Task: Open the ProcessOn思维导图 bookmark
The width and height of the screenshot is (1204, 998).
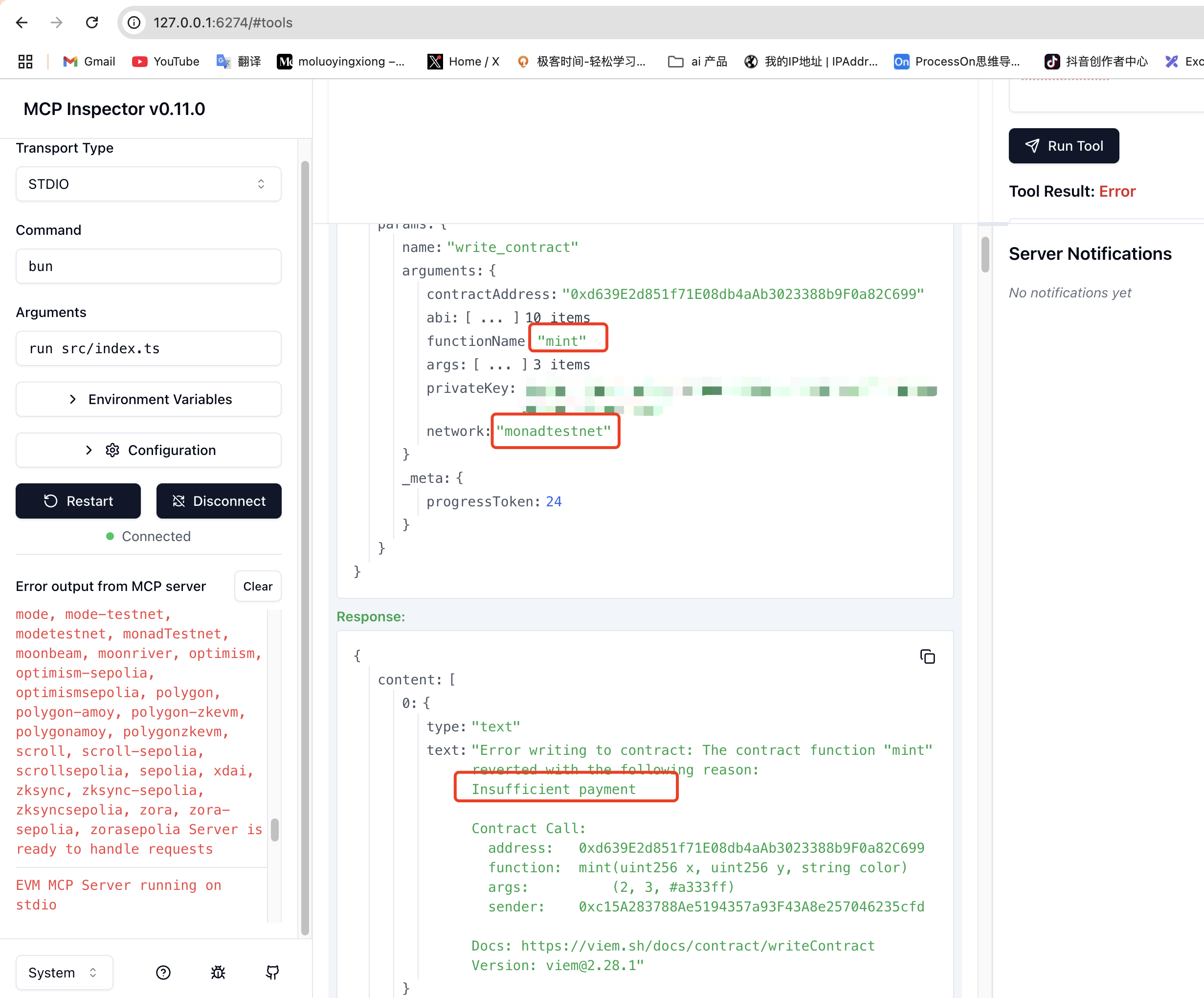Action: click(x=957, y=61)
